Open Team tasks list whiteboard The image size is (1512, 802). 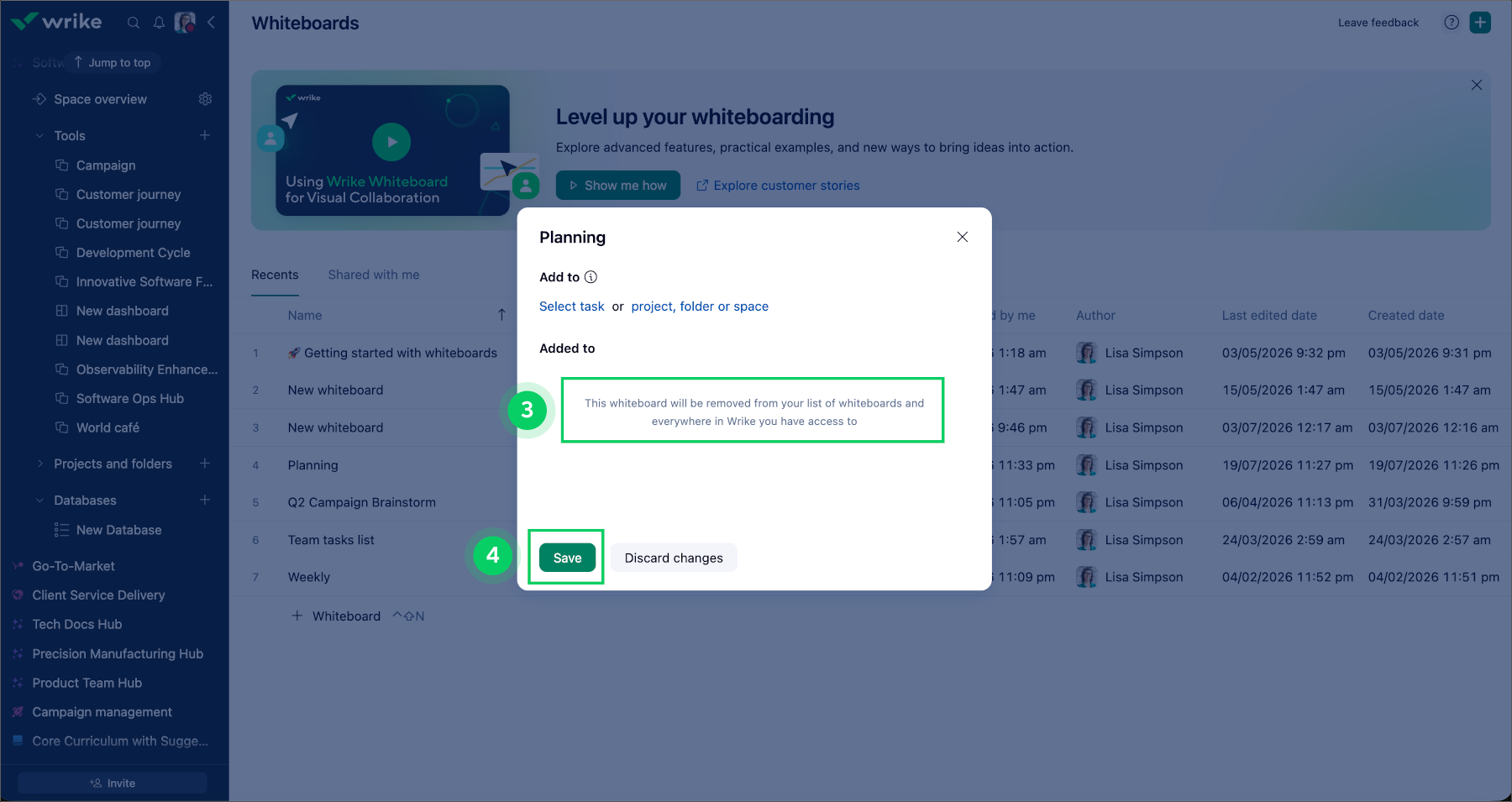tap(331, 540)
